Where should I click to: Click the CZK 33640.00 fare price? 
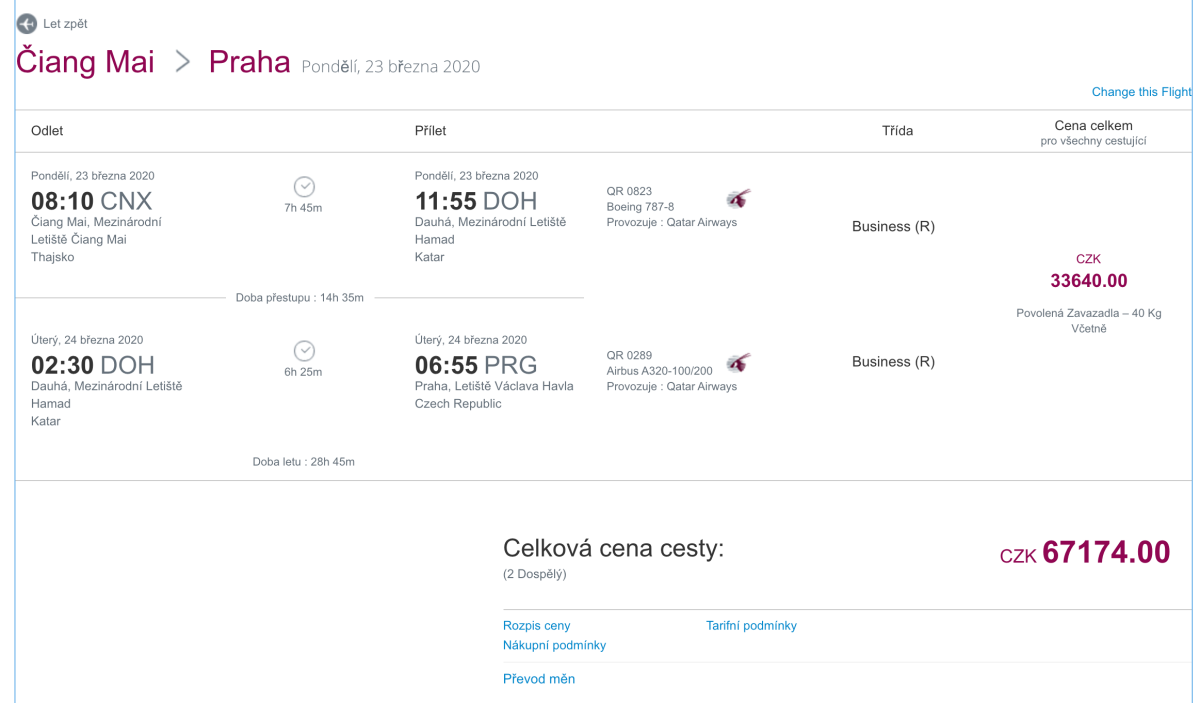(1088, 280)
